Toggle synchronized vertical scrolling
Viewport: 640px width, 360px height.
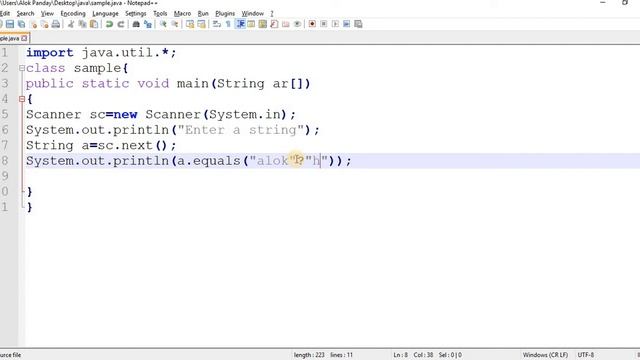[x=190, y=24]
